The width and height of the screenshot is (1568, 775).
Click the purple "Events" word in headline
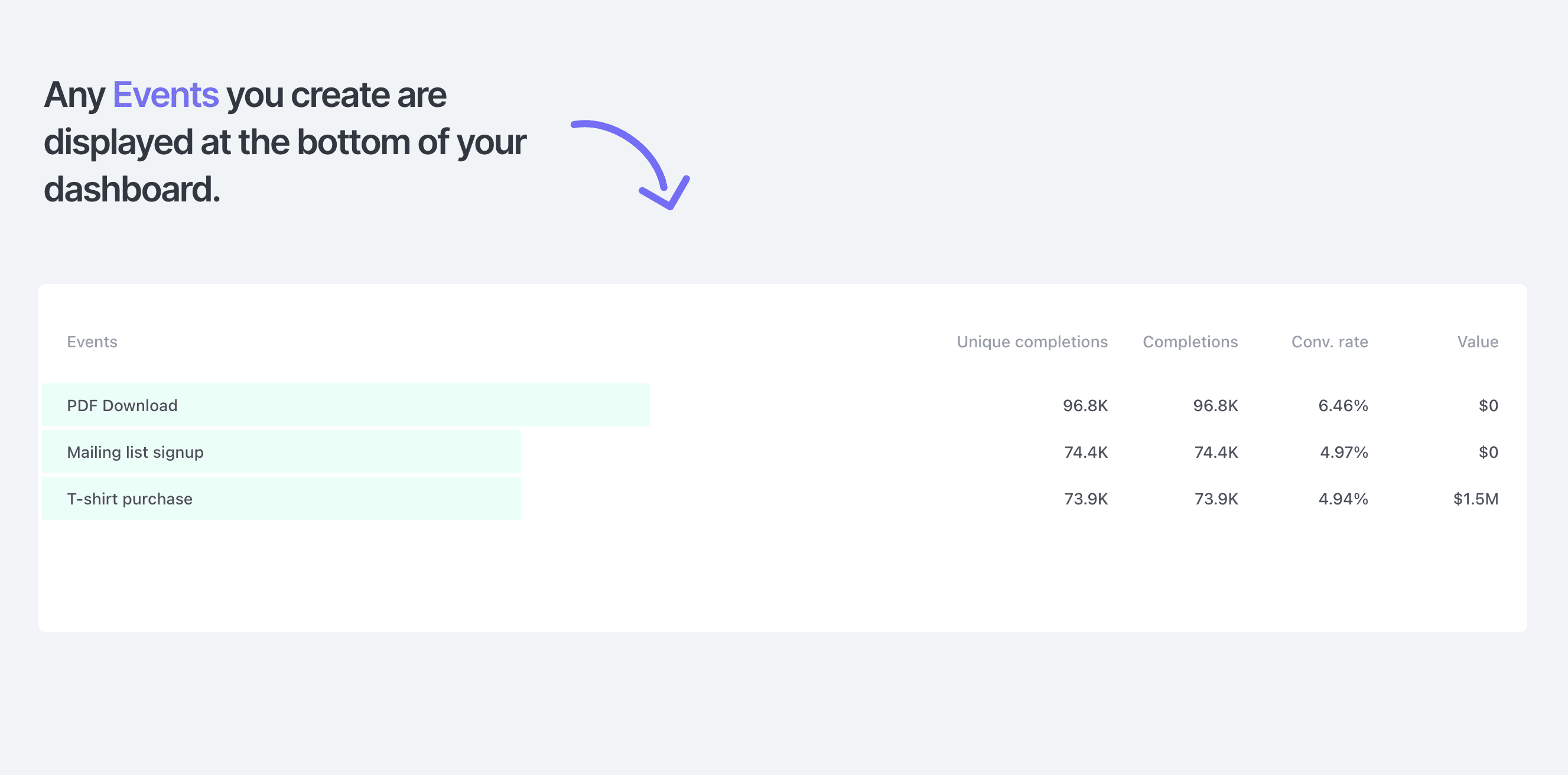point(165,95)
